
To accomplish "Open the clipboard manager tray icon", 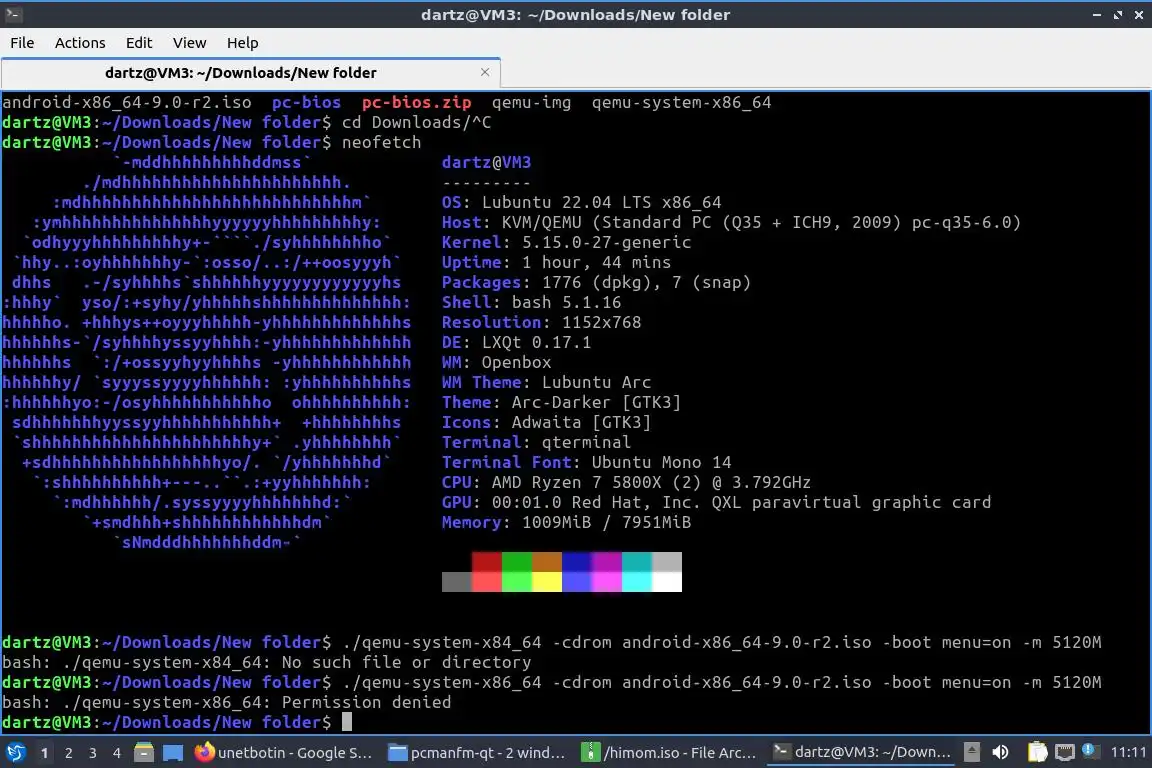I will point(1037,752).
